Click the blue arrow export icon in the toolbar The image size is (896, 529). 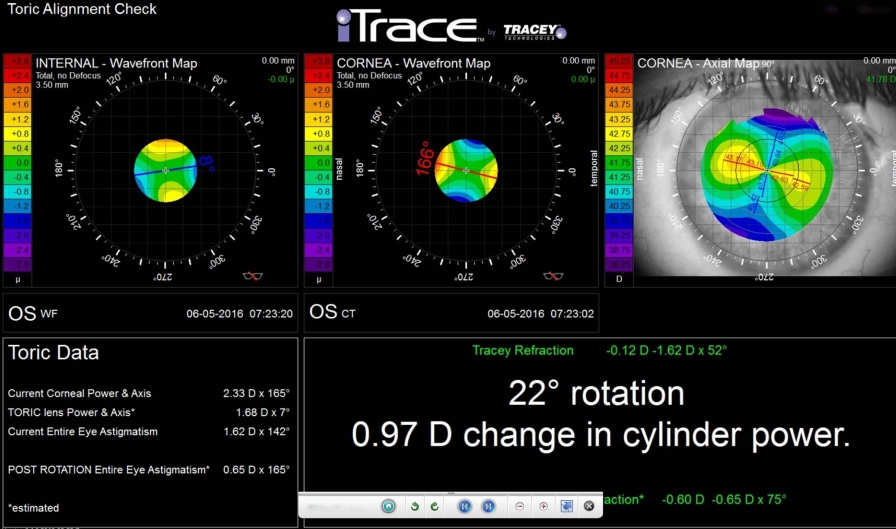click(x=566, y=506)
